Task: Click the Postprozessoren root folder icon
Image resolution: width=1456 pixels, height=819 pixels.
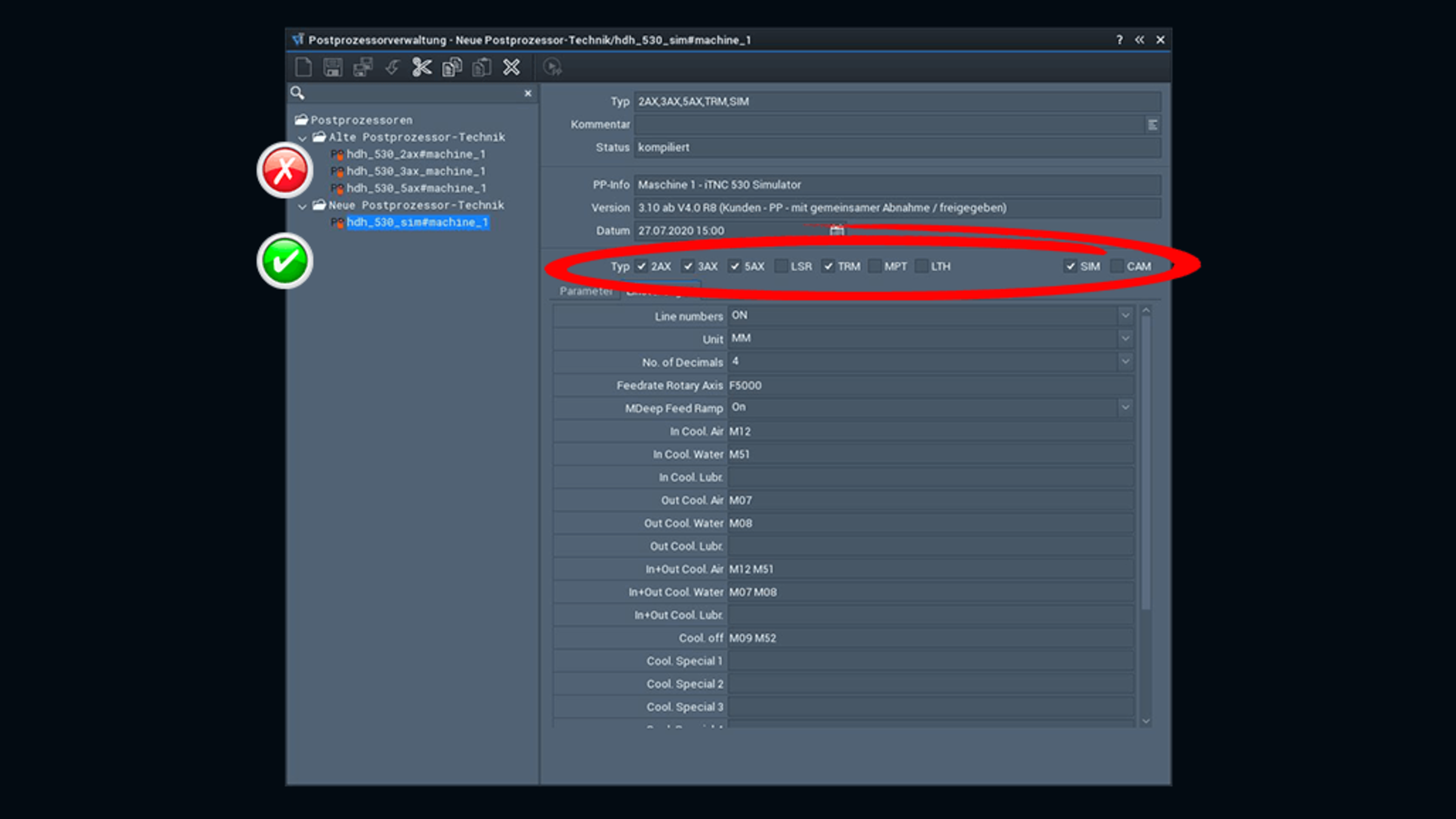Action: [301, 120]
